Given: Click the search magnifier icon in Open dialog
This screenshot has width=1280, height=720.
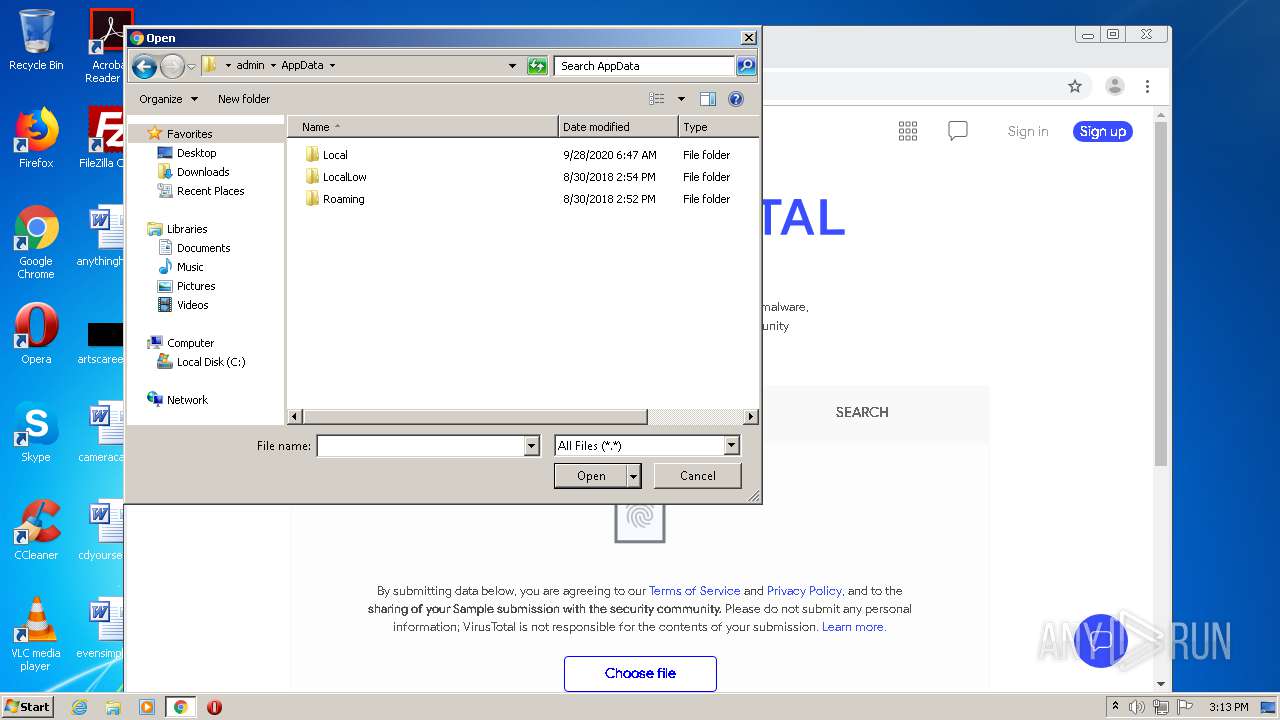Looking at the screenshot, I should pos(746,66).
